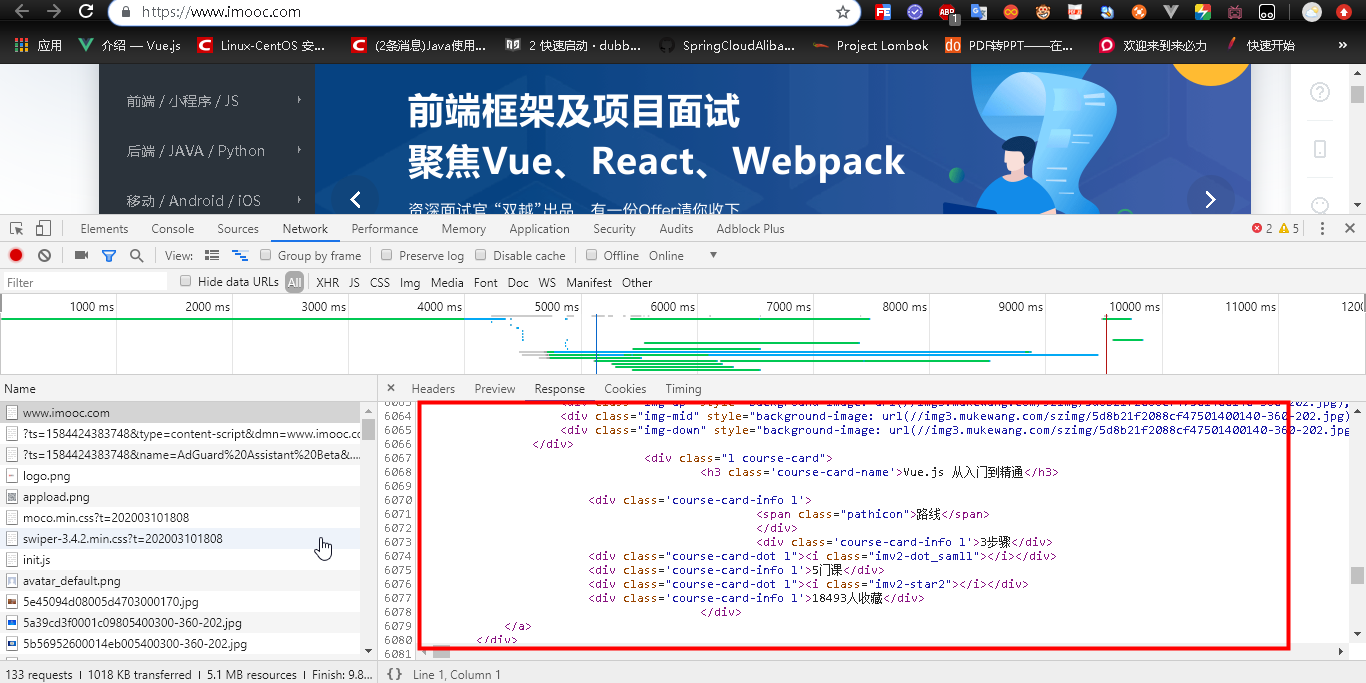This screenshot has width=1366, height=683.
Task: Toggle the network filter funnel icon
Action: (109, 256)
